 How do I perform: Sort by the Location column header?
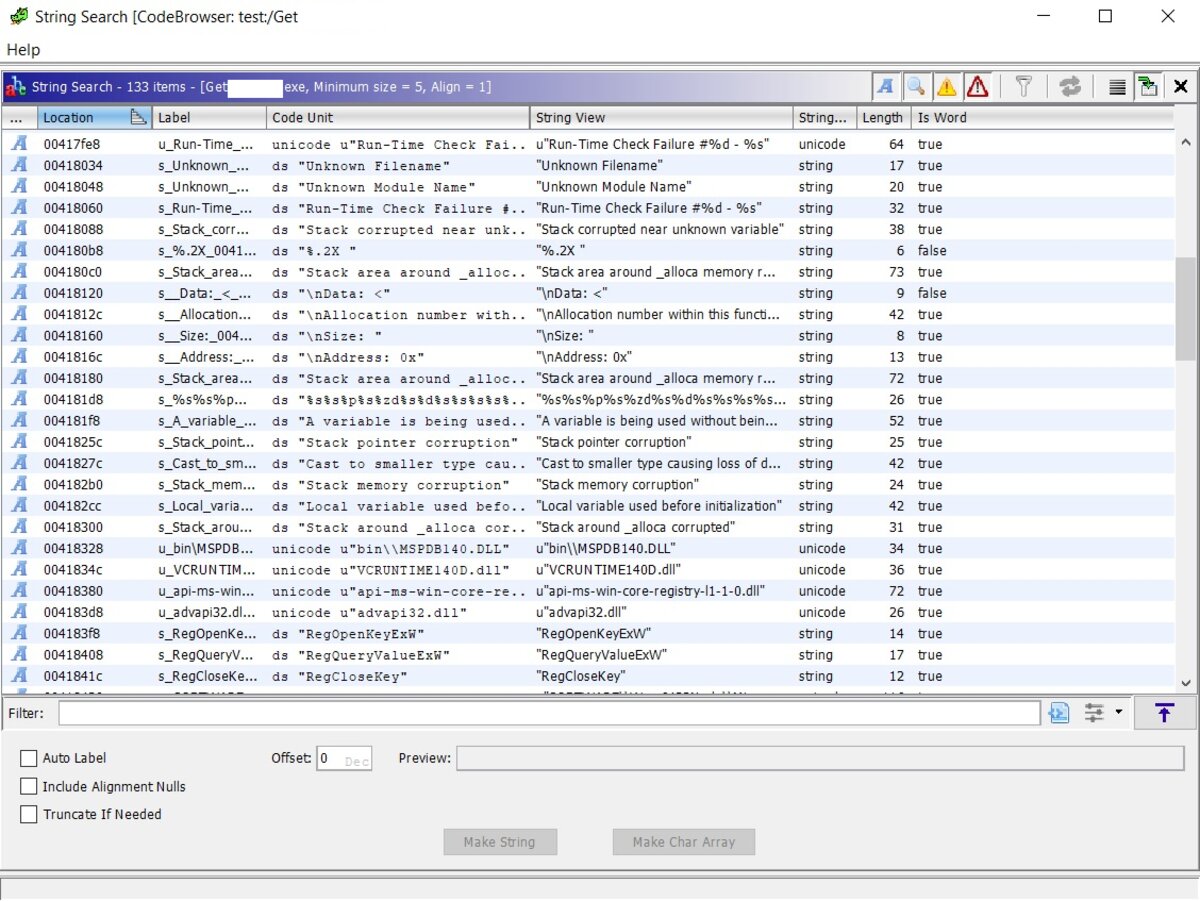pos(94,118)
